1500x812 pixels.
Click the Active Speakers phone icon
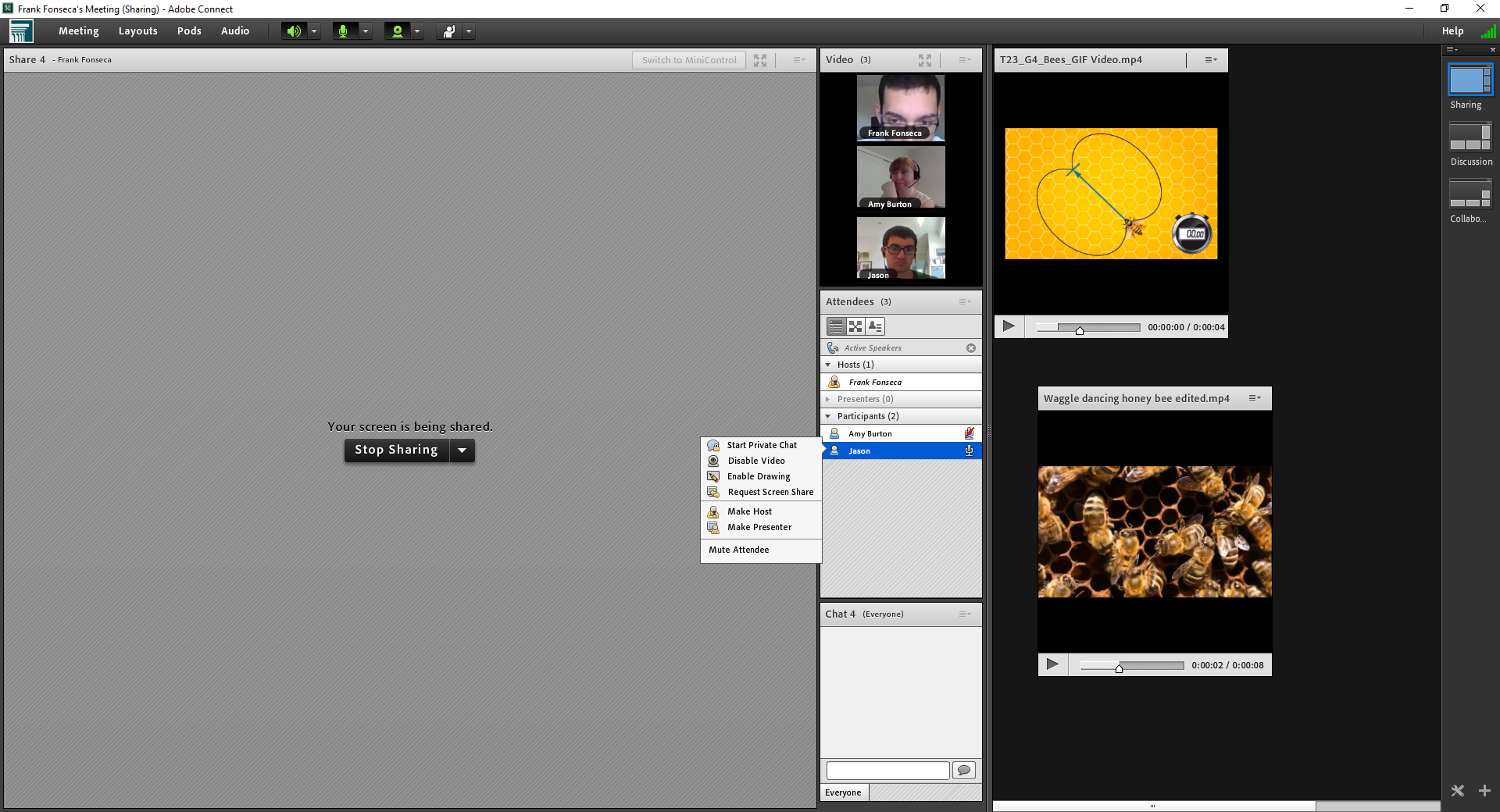click(833, 348)
